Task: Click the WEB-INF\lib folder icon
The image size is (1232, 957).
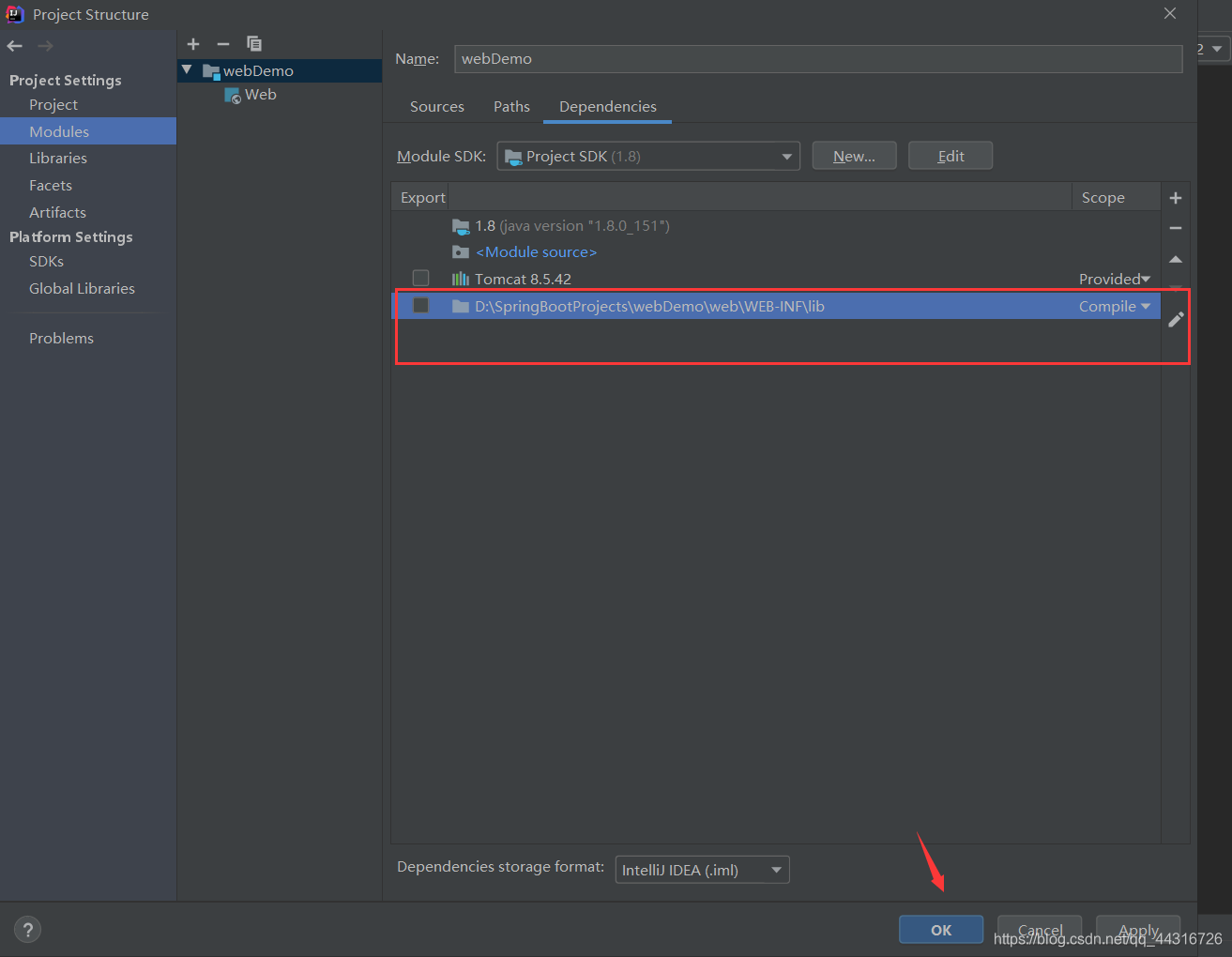Action: (x=460, y=306)
